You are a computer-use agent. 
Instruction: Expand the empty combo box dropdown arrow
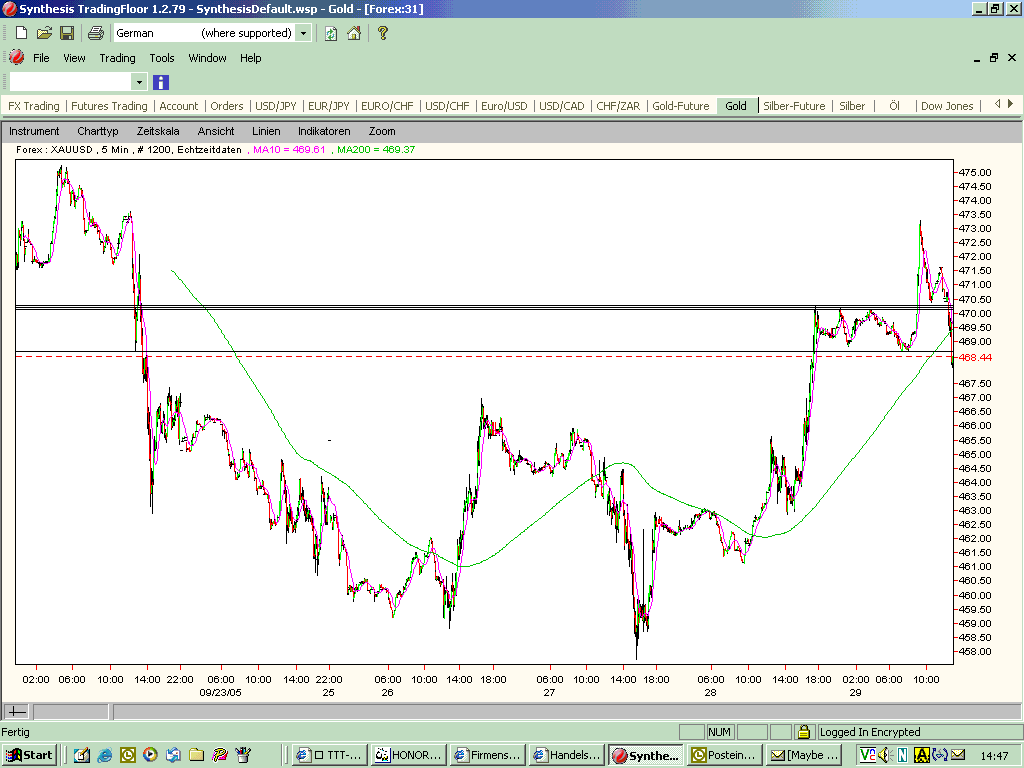[138, 82]
